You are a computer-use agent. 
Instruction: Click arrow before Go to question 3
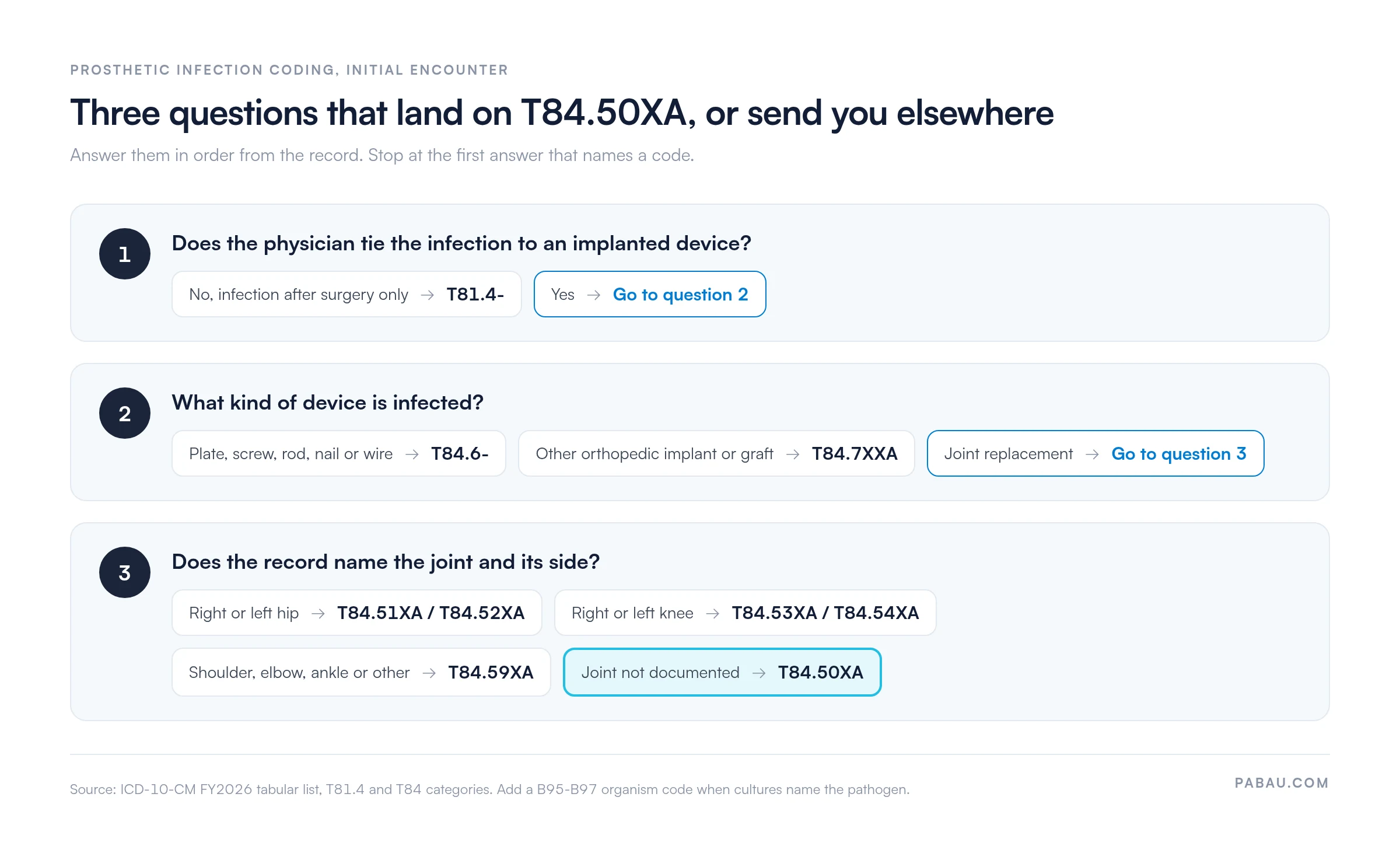[1093, 455]
